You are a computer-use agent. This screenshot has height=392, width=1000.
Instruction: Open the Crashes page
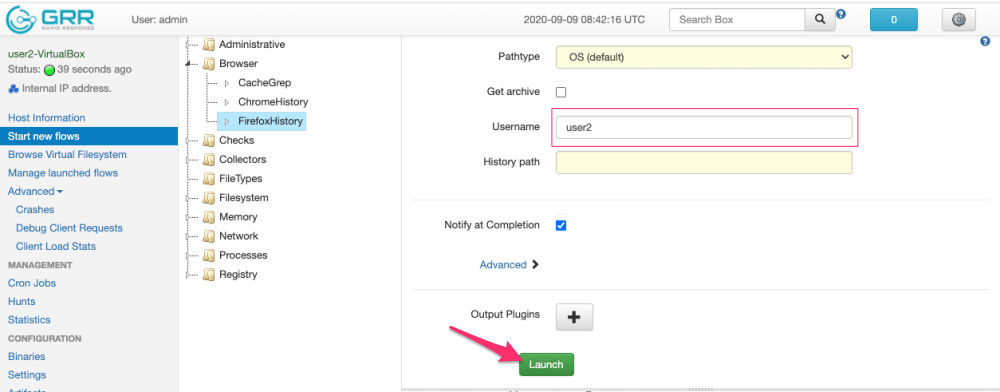tap(35, 210)
